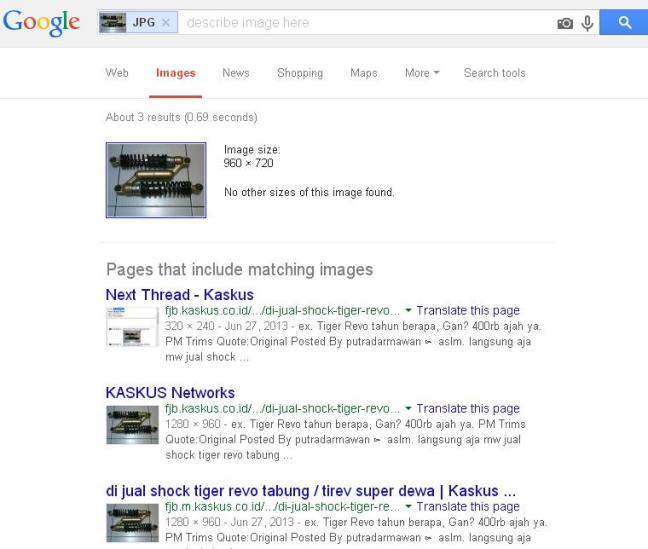The height and width of the screenshot is (549, 648).
Task: Click KASKUS Networks green URL text
Action: 282,408
